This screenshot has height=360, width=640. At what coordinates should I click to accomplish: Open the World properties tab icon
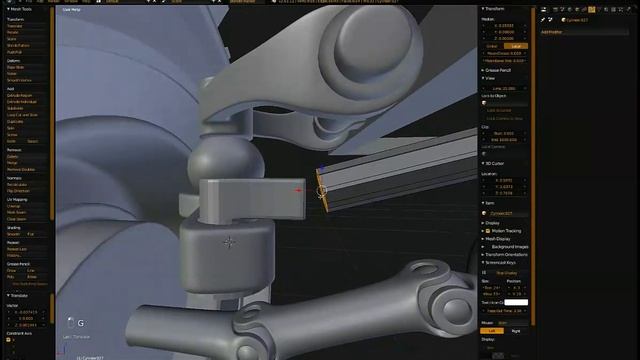pyautogui.click(x=569, y=9)
